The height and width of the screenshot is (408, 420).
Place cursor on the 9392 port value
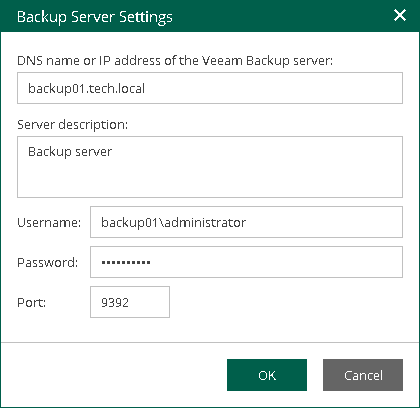(115, 302)
